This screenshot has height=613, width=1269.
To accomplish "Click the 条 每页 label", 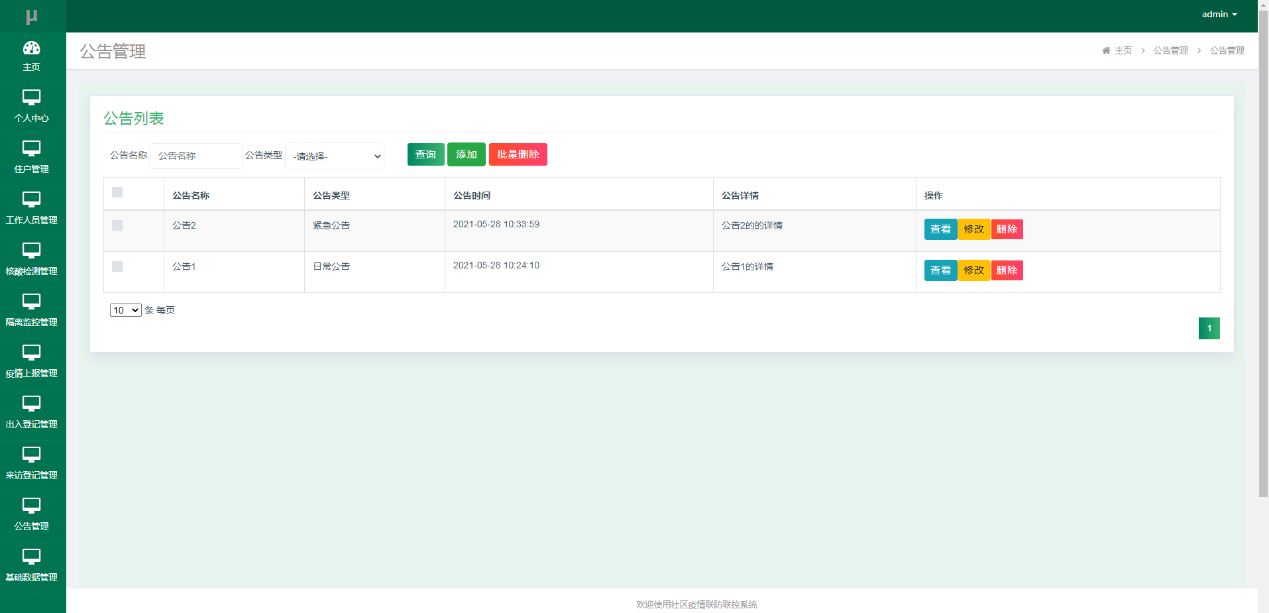I will (x=160, y=310).
